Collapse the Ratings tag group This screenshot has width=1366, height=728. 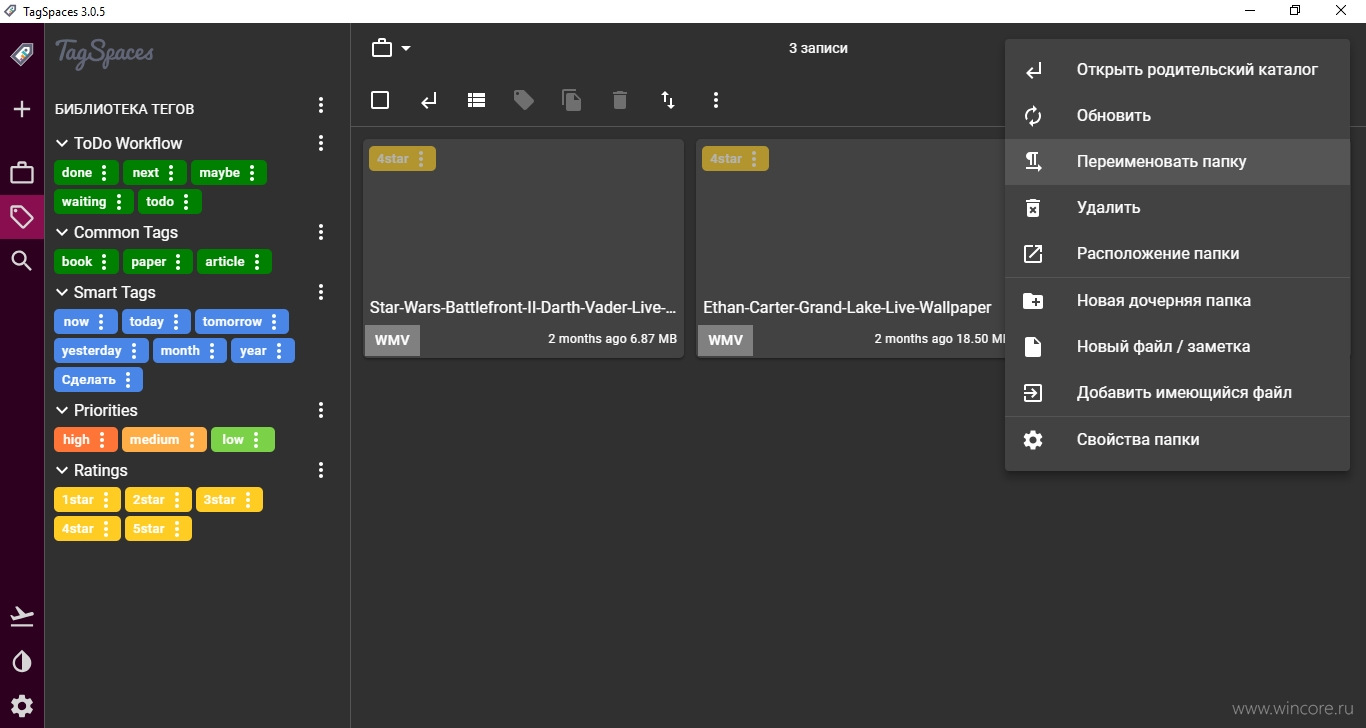(62, 470)
